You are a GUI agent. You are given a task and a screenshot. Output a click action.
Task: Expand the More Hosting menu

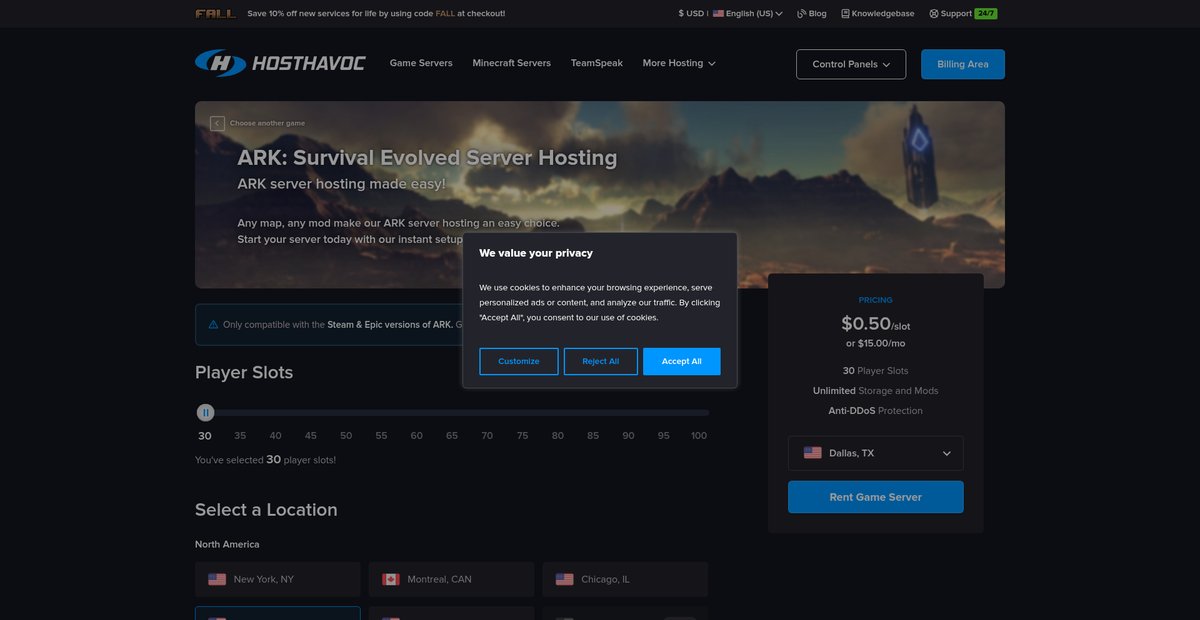(679, 63)
